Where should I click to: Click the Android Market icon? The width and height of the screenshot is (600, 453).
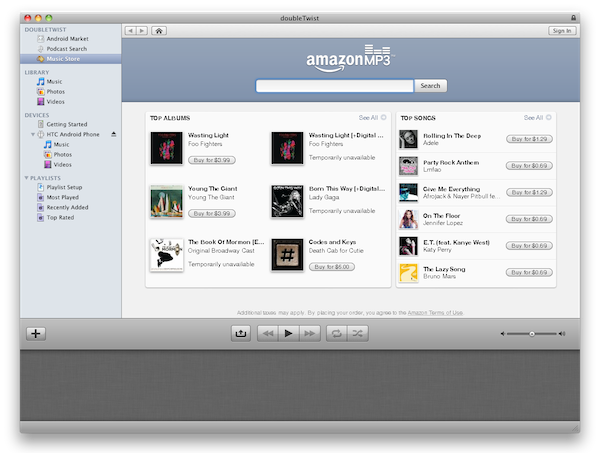[41, 39]
